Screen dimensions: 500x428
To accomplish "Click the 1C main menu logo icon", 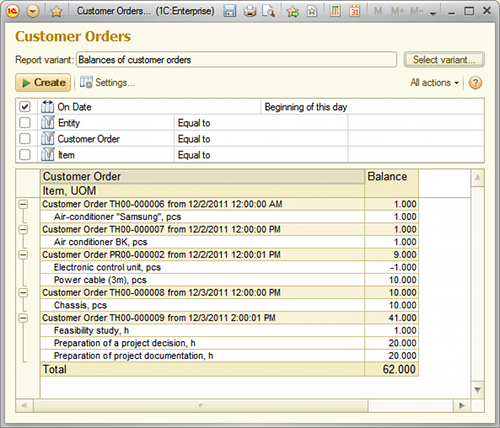I will (x=12, y=11).
